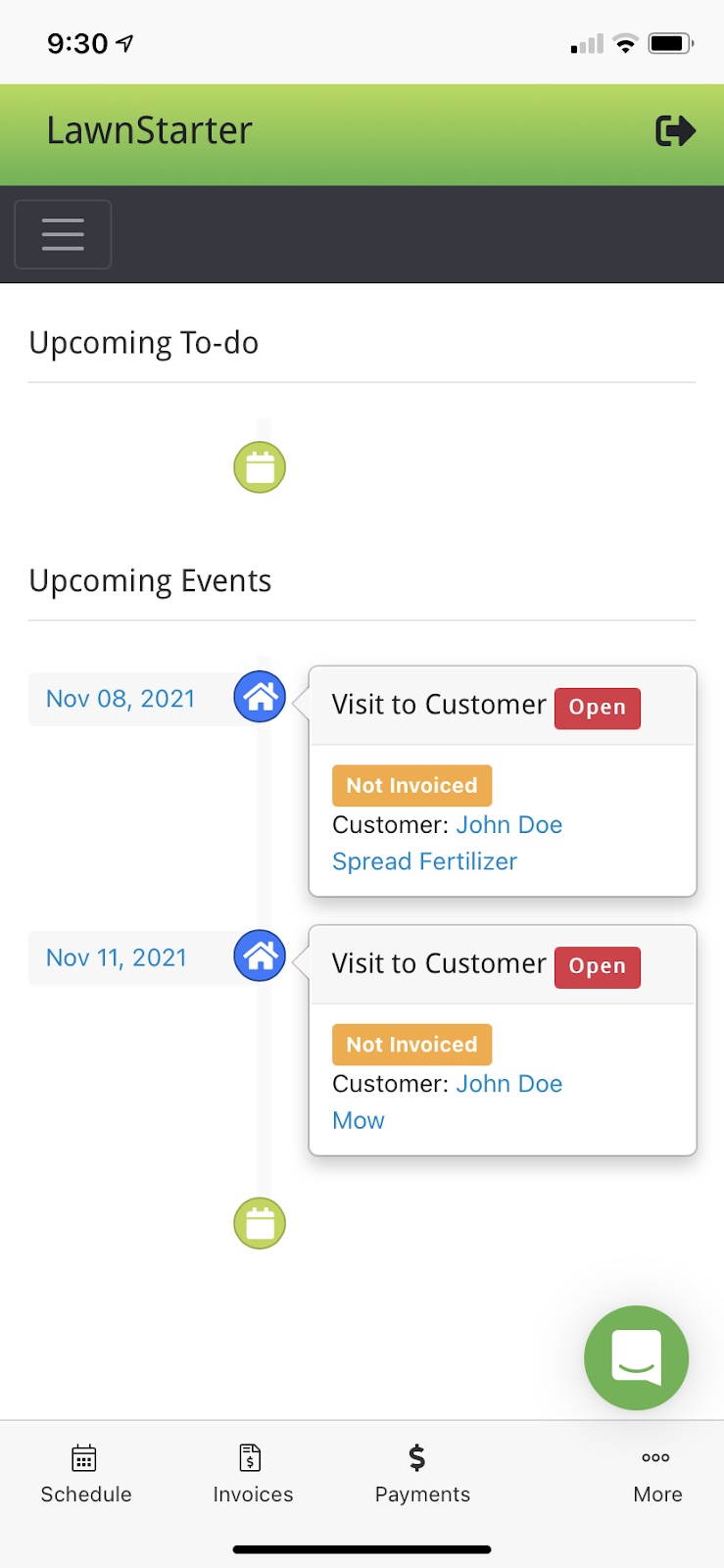Open the Spread Fertilizer service link
724x1568 pixels.
(x=424, y=861)
